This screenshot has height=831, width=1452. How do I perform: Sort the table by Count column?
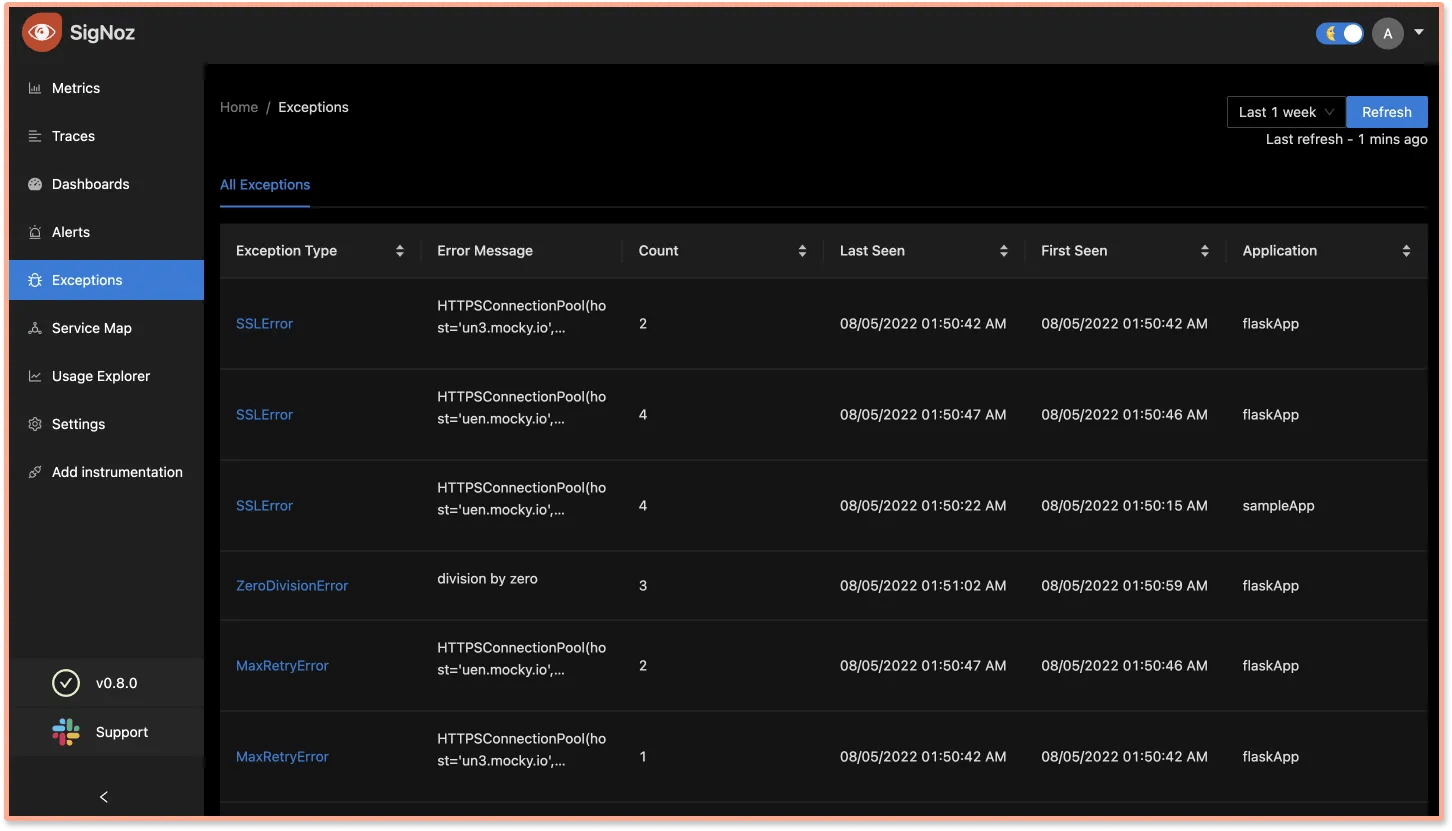[802, 251]
